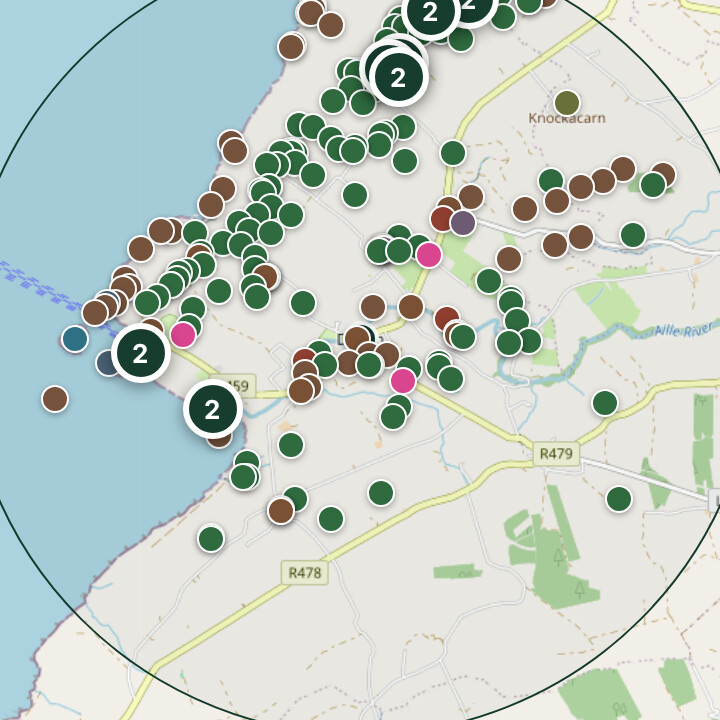720x720 pixels.
Task: Expand the cluster of 2 near R459 label
Action: coord(213,409)
